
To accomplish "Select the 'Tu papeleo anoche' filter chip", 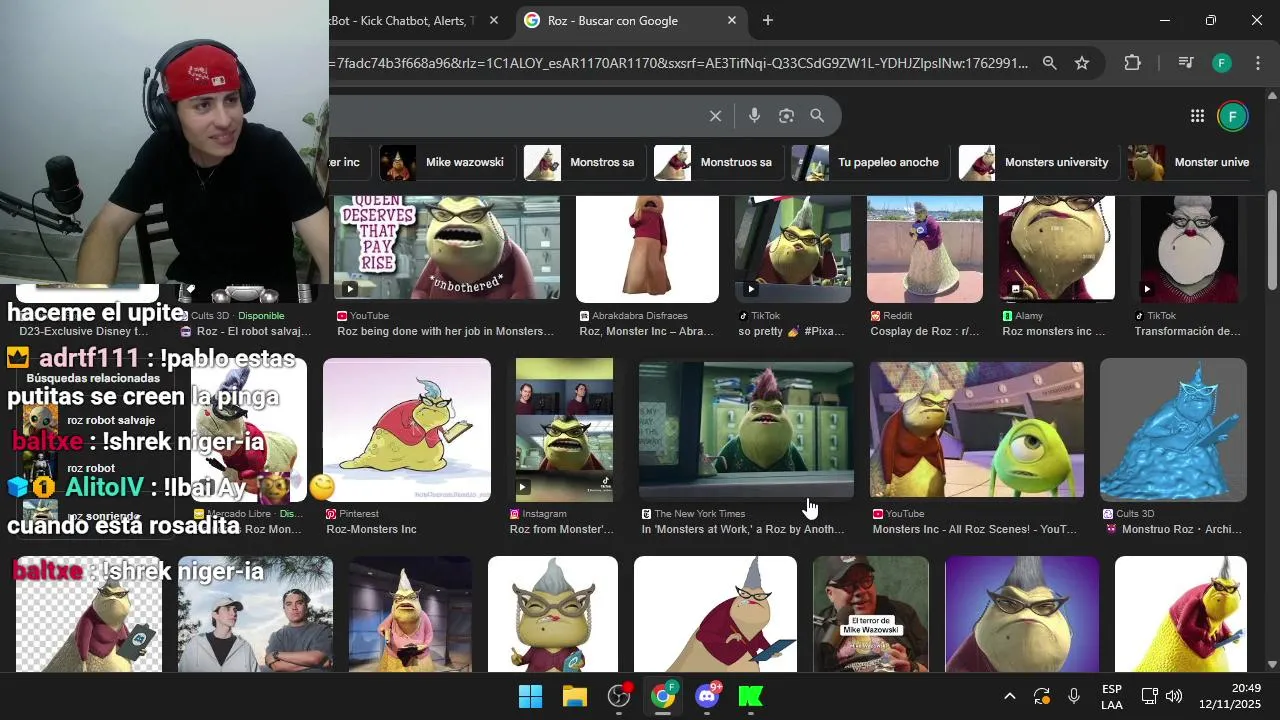I will click(x=869, y=162).
